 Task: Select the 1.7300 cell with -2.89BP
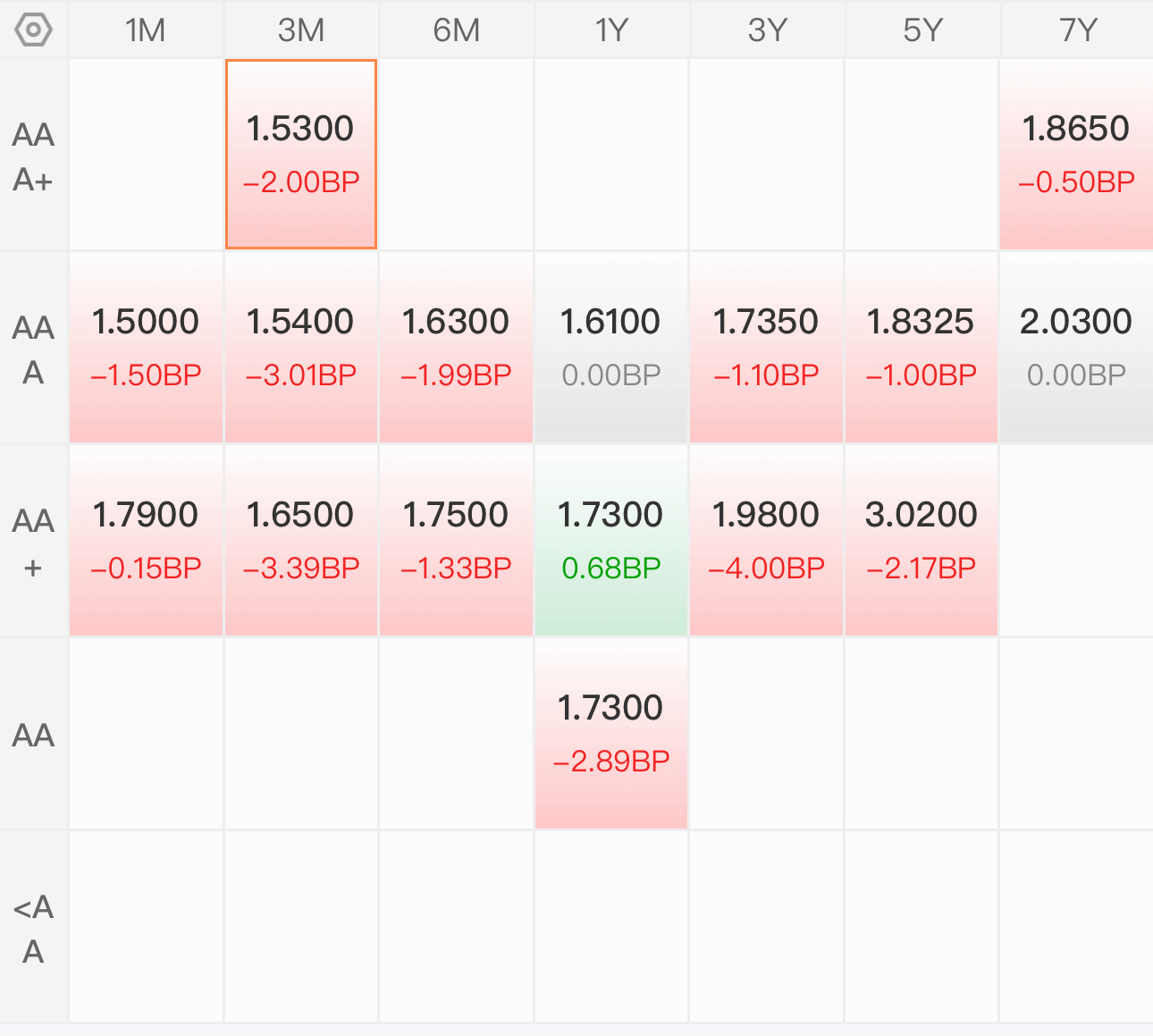[x=611, y=734]
